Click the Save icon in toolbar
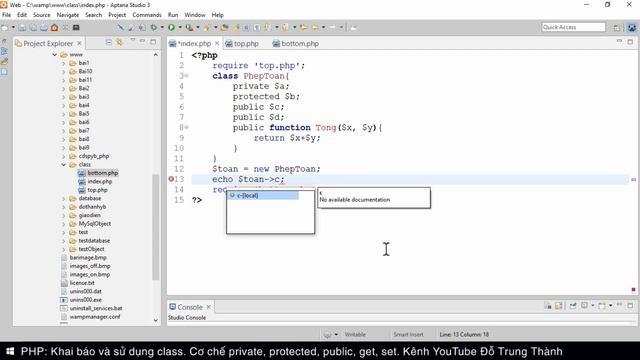This screenshot has height=360, width=640. coord(22,27)
